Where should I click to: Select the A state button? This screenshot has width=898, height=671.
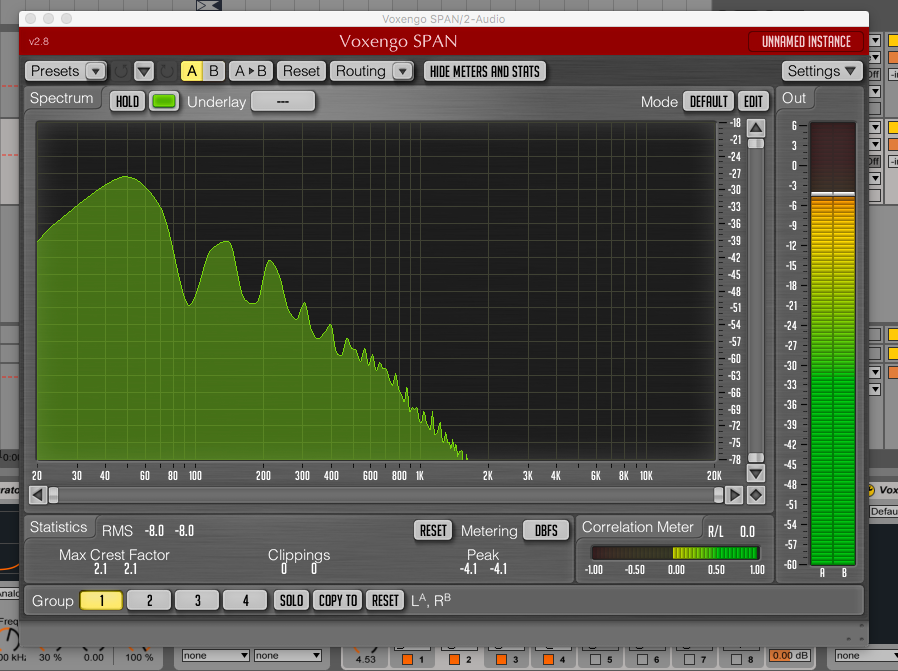pyautogui.click(x=192, y=72)
